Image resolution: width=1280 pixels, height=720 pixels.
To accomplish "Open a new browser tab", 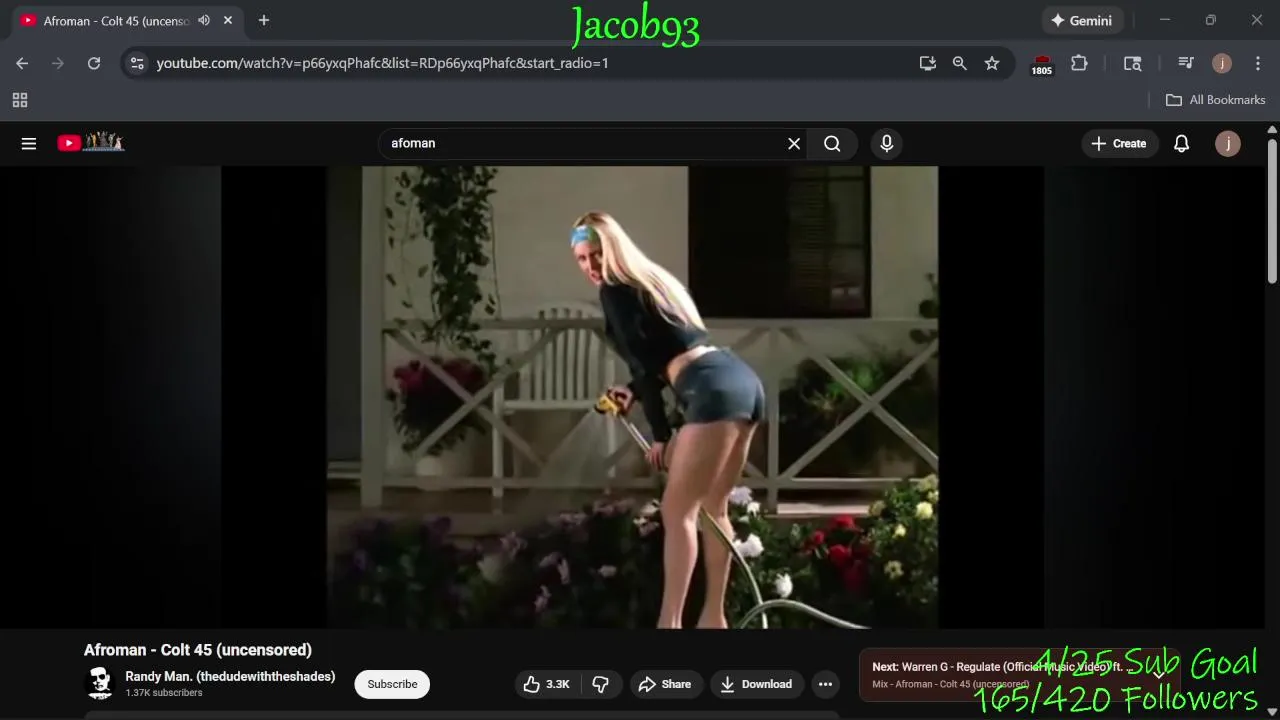I will (264, 20).
